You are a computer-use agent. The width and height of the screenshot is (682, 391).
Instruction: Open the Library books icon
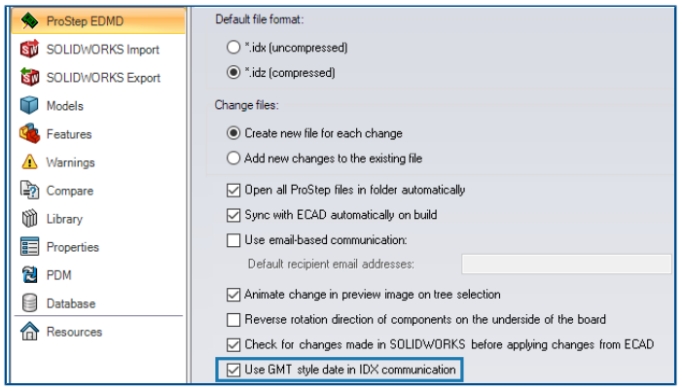coord(30,219)
